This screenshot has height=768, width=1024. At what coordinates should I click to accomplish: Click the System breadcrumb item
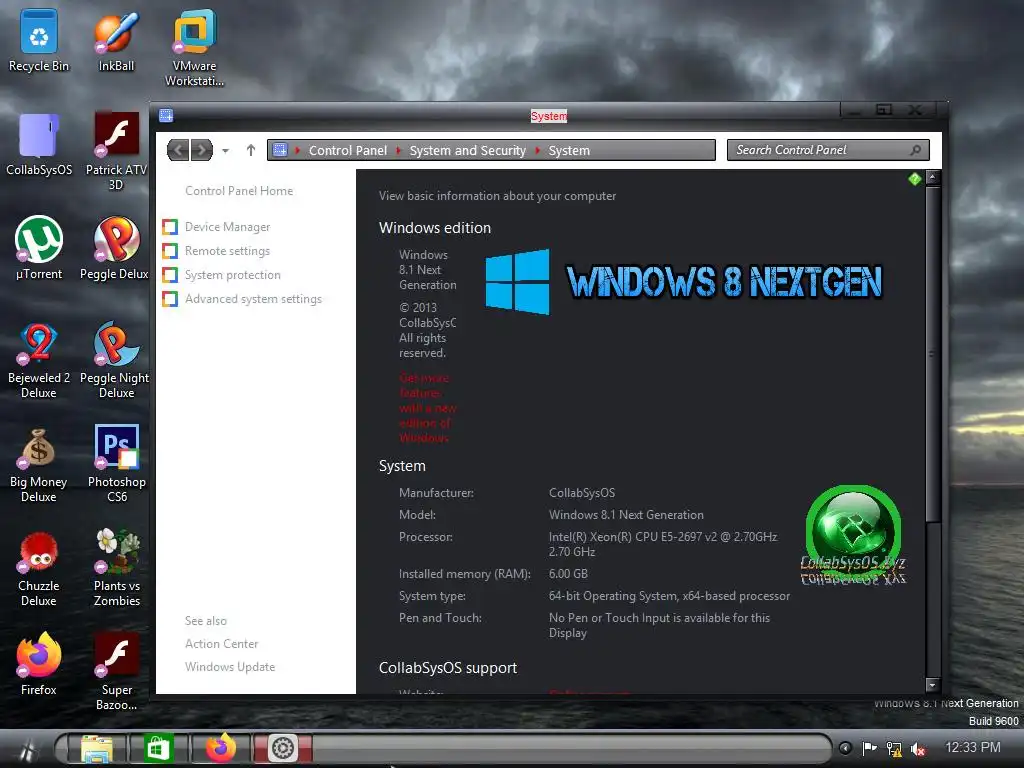tap(569, 150)
